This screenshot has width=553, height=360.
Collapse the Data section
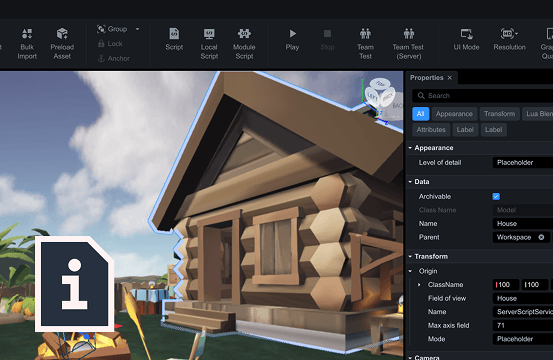point(410,182)
